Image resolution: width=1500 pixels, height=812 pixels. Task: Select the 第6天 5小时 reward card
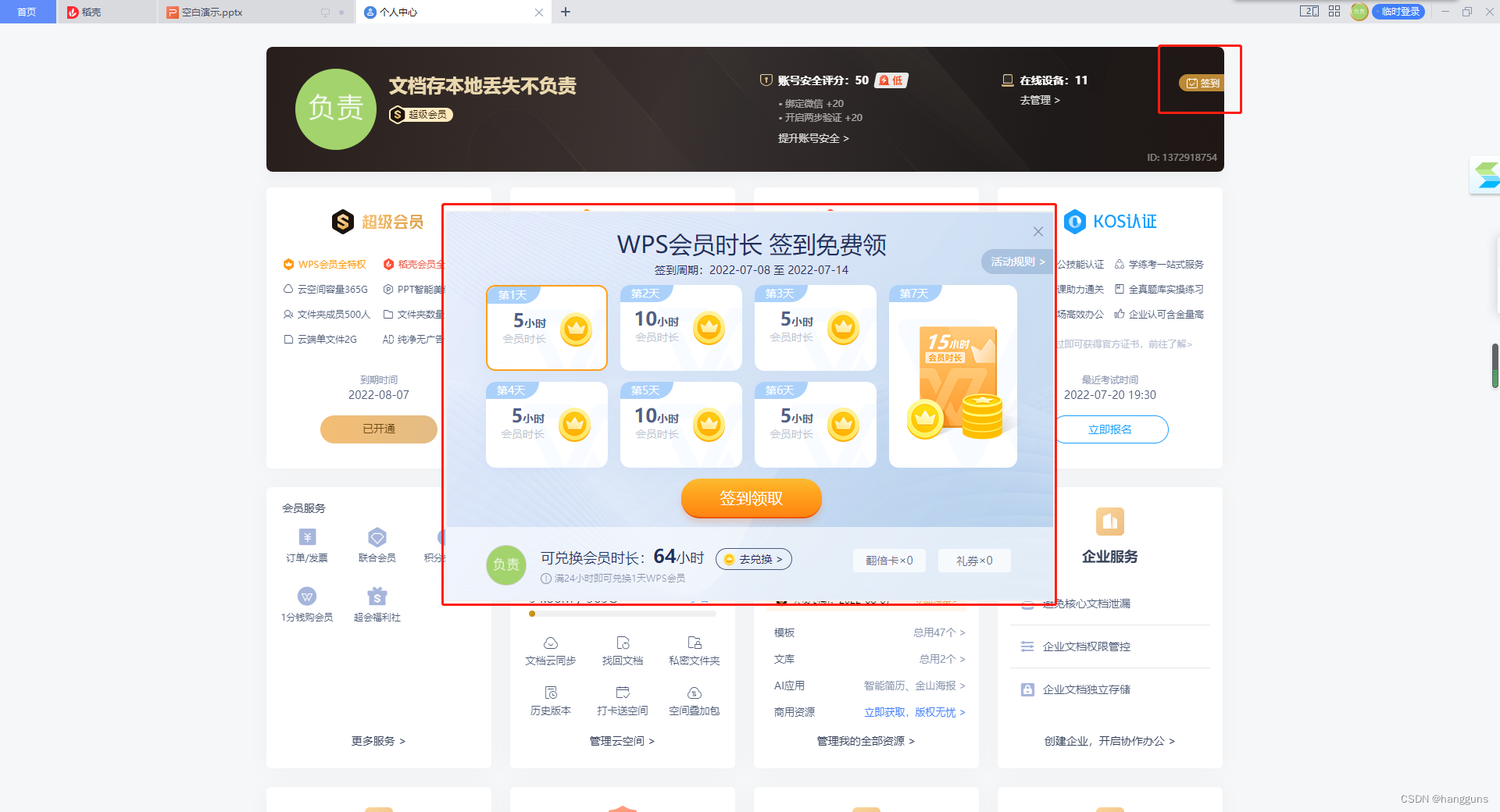point(816,425)
